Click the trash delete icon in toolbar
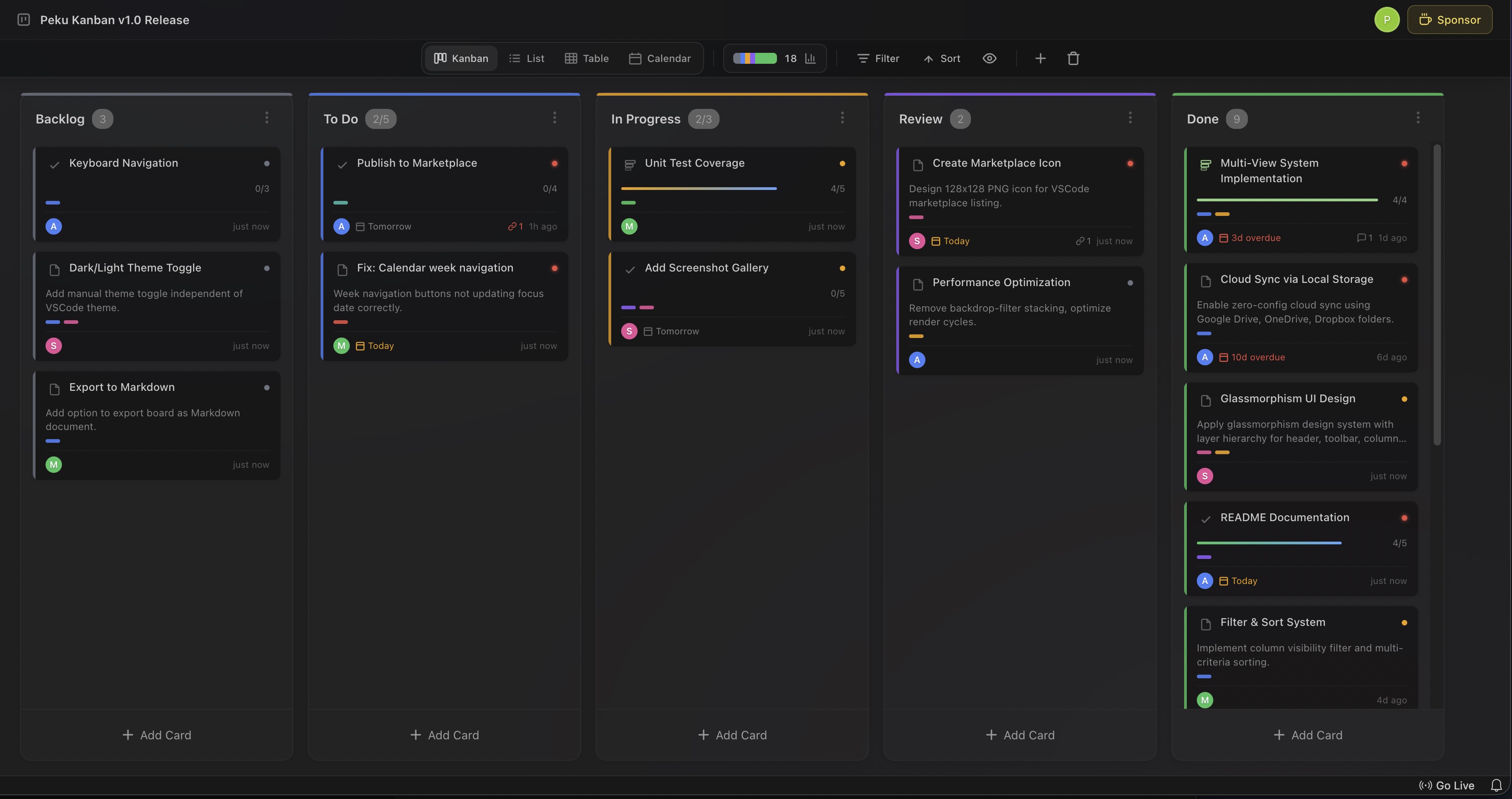 [1073, 58]
